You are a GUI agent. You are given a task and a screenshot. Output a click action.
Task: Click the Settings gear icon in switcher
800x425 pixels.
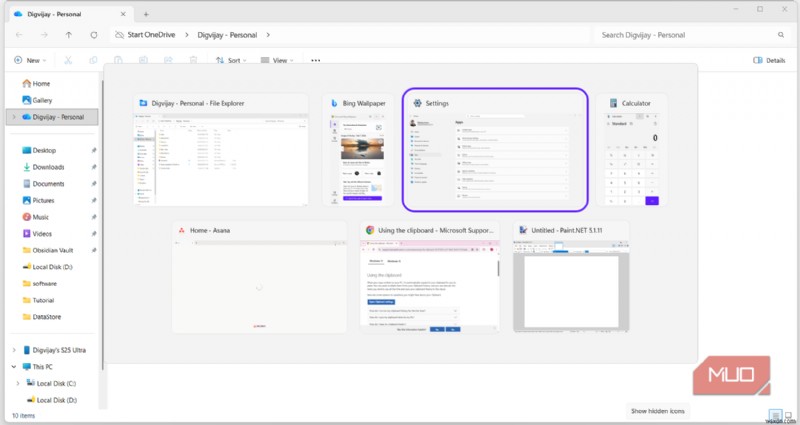click(417, 103)
